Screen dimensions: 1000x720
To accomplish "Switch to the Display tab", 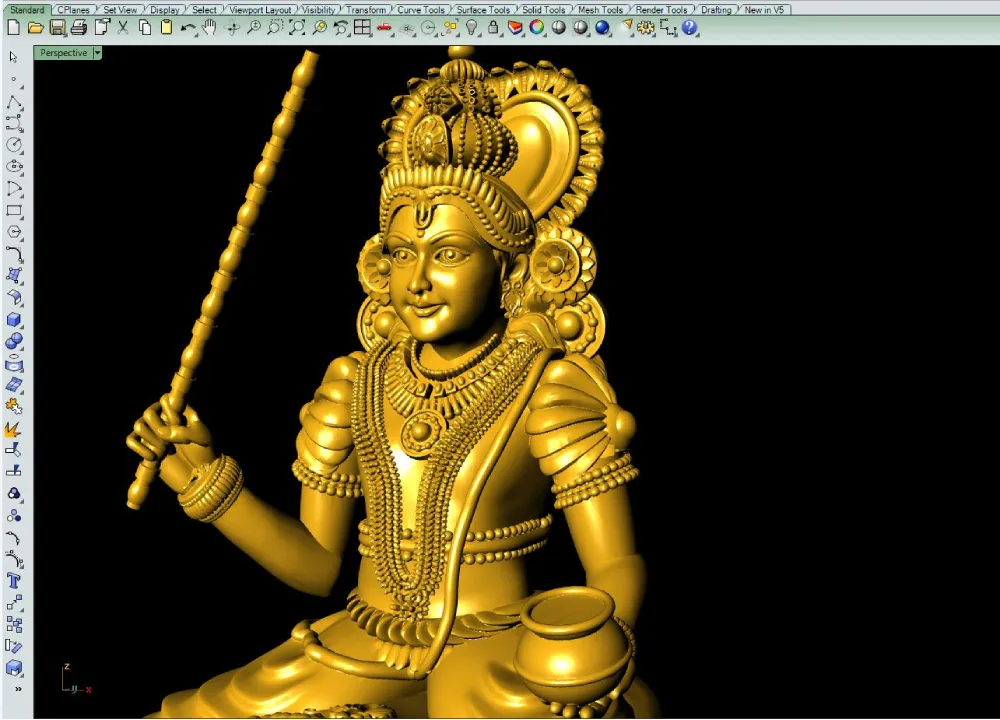I will click(x=165, y=10).
